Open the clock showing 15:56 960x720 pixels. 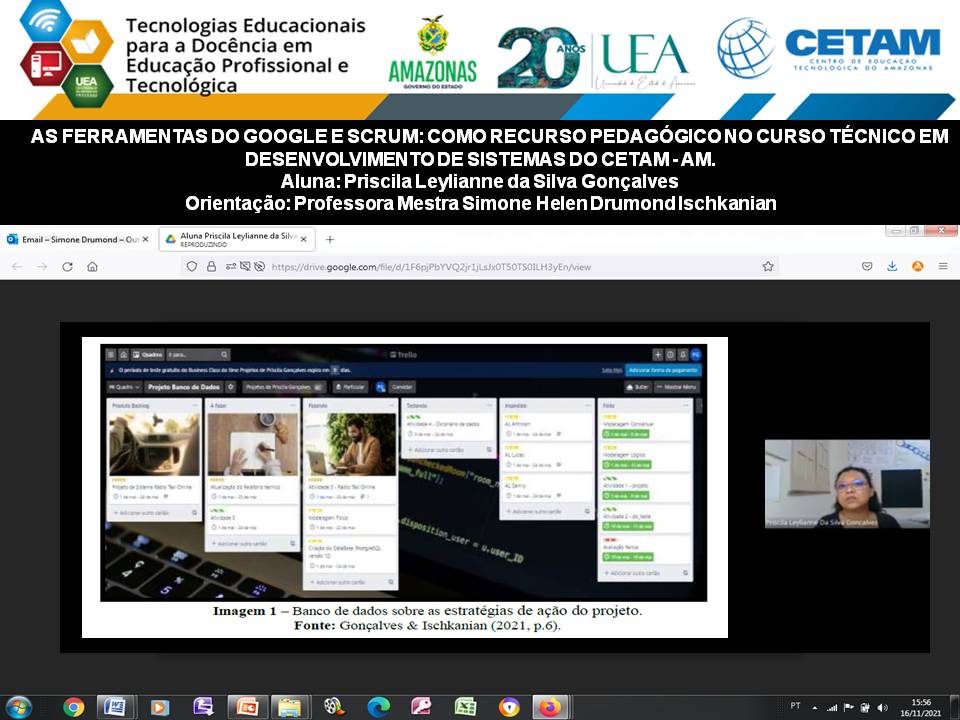coord(921,708)
